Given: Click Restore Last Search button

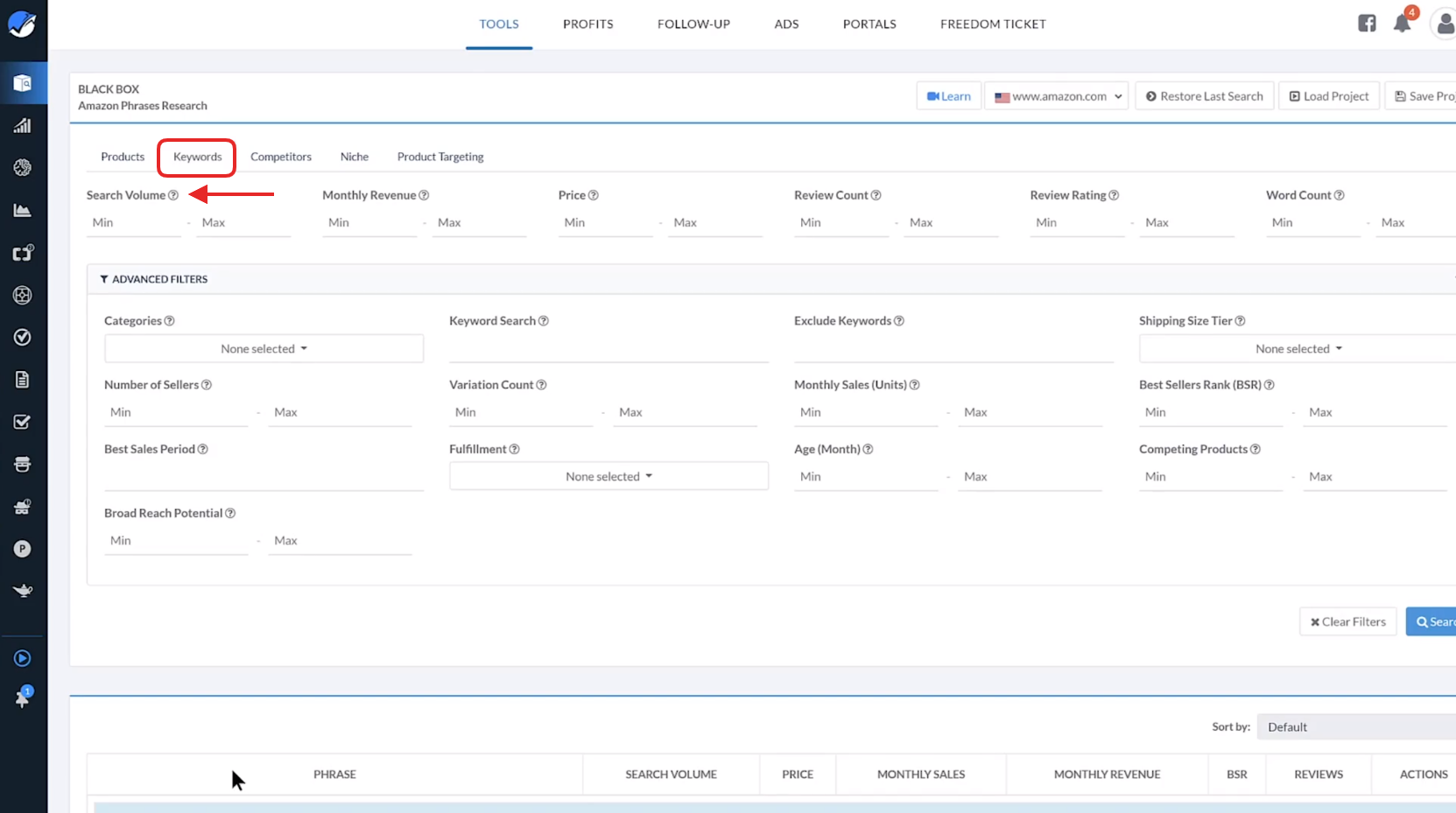Looking at the screenshot, I should tap(1205, 96).
